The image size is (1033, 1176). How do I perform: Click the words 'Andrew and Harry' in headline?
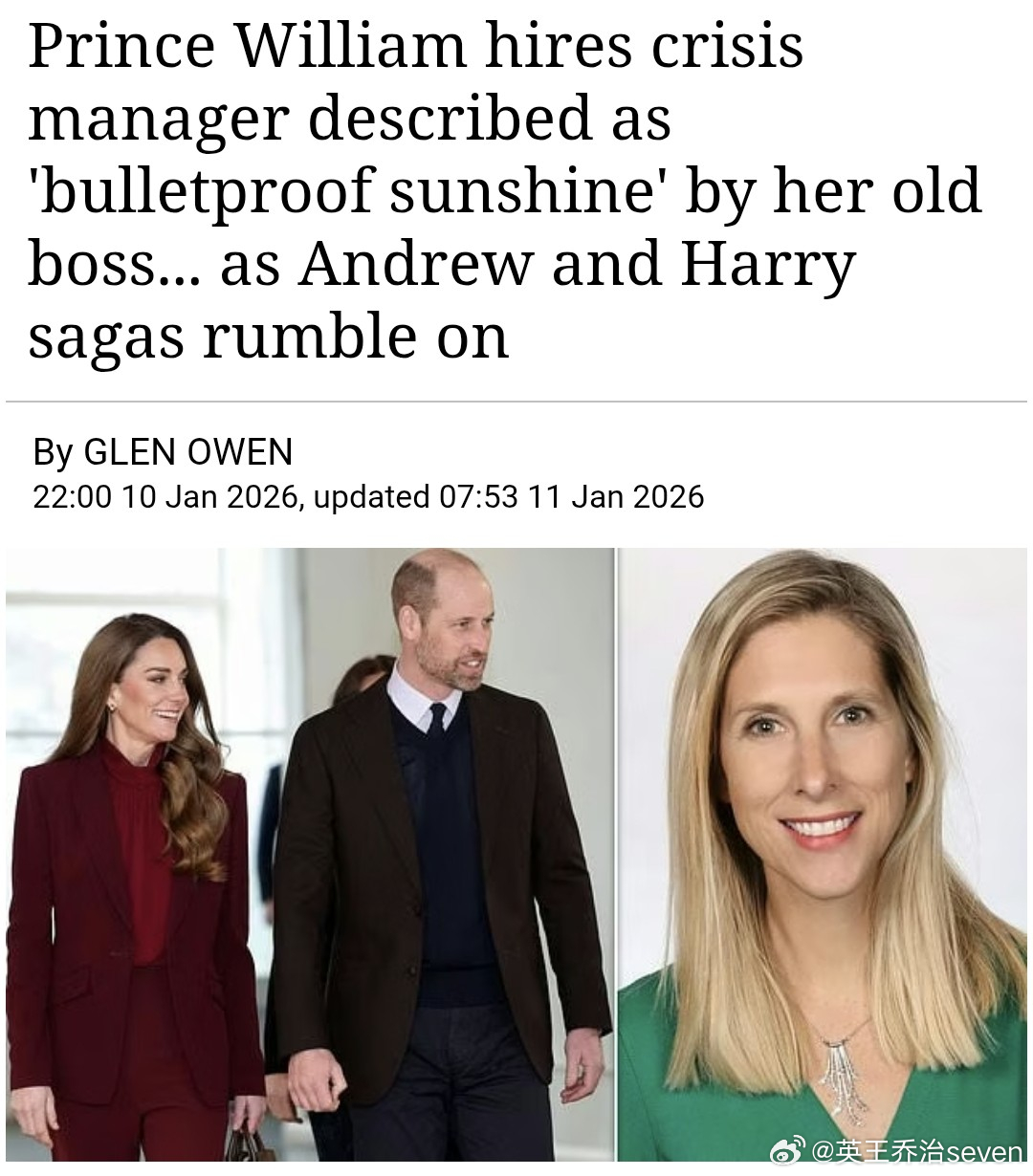pos(577,264)
